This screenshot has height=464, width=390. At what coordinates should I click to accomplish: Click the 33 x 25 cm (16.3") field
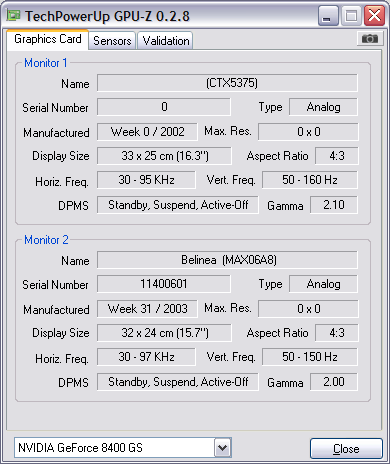(x=164, y=156)
